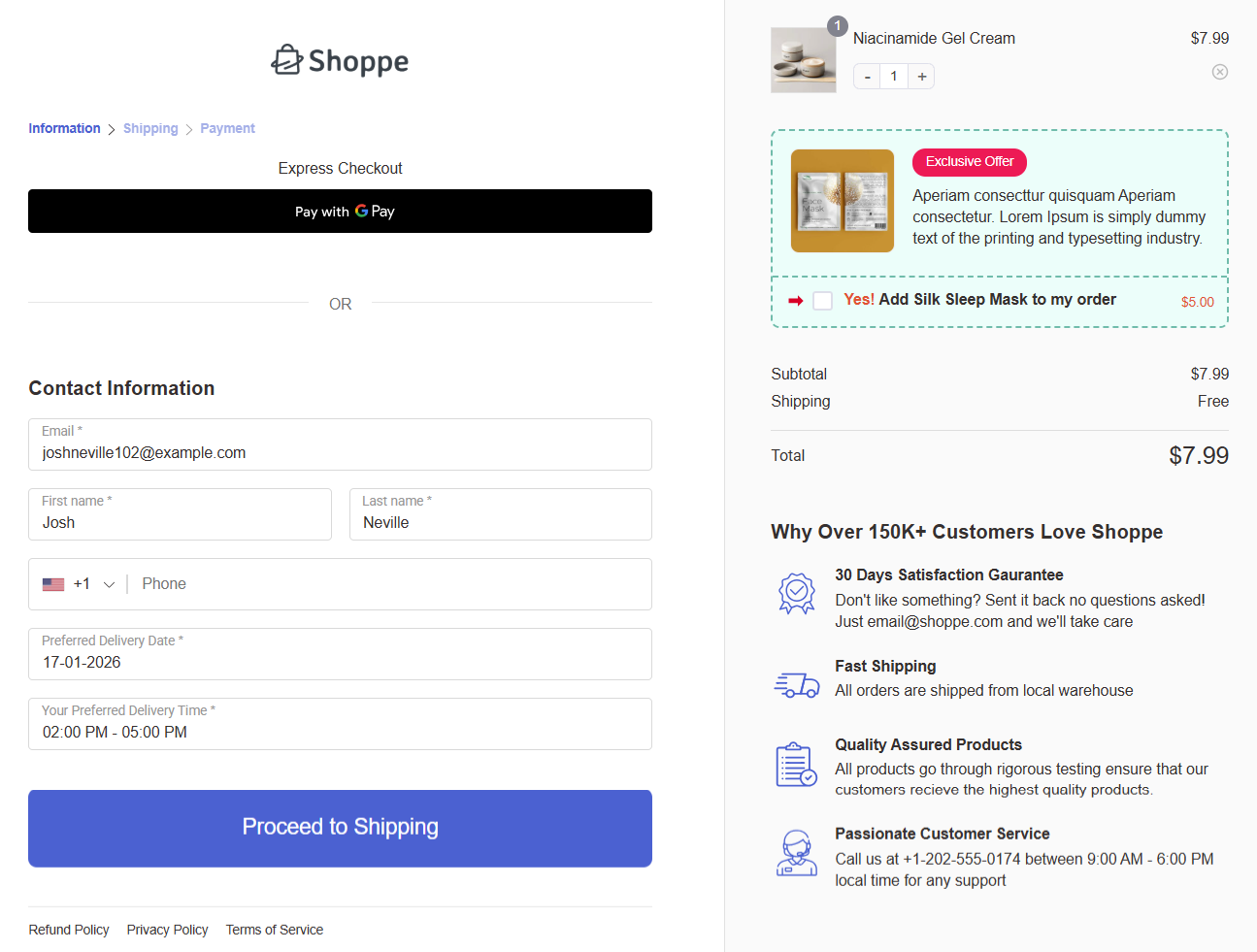Click the Passionate Customer Service headset icon
The image size is (1257, 952).
797,853
